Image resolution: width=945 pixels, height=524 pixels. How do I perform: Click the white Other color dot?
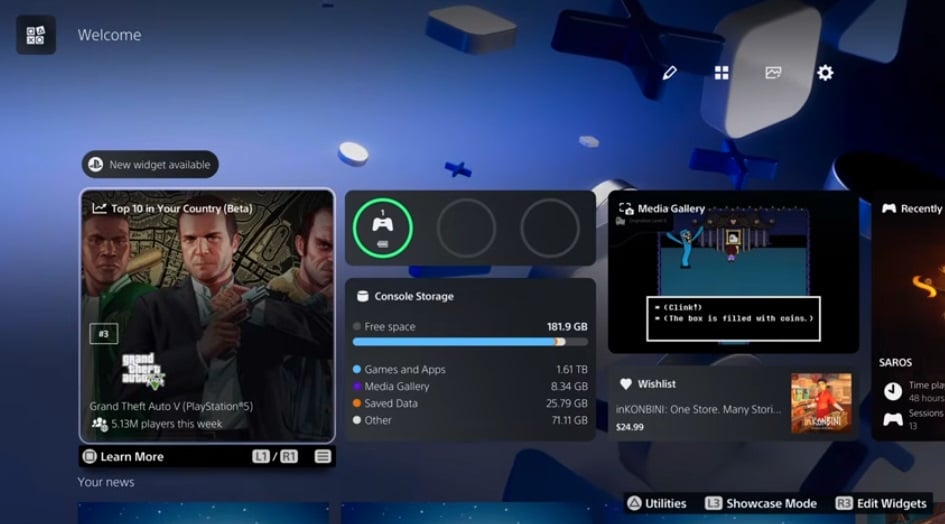pyautogui.click(x=357, y=420)
